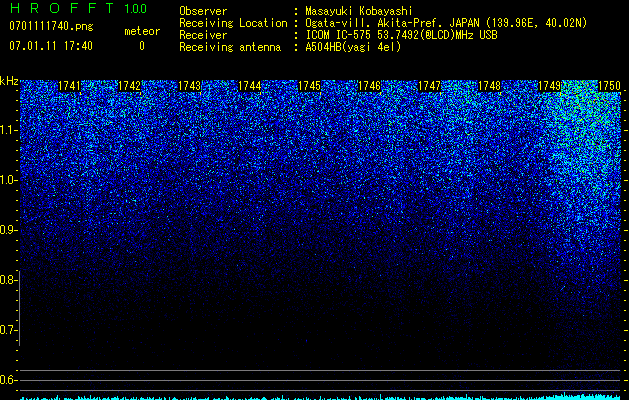The height and width of the screenshot is (400, 629).
Task: Click the 1747 time marker
Action: click(x=429, y=86)
